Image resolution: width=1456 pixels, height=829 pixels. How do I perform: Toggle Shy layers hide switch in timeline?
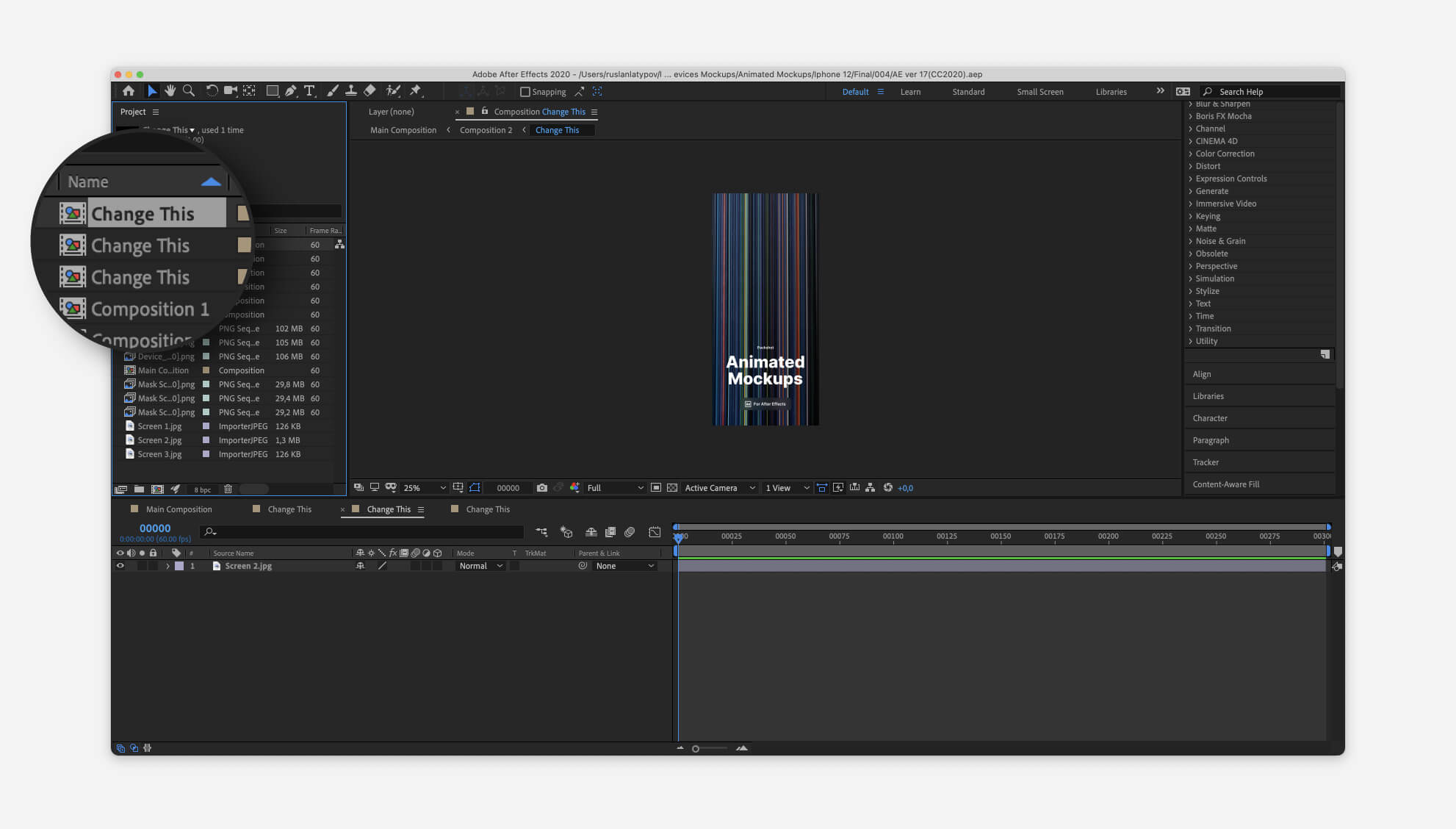(x=591, y=532)
